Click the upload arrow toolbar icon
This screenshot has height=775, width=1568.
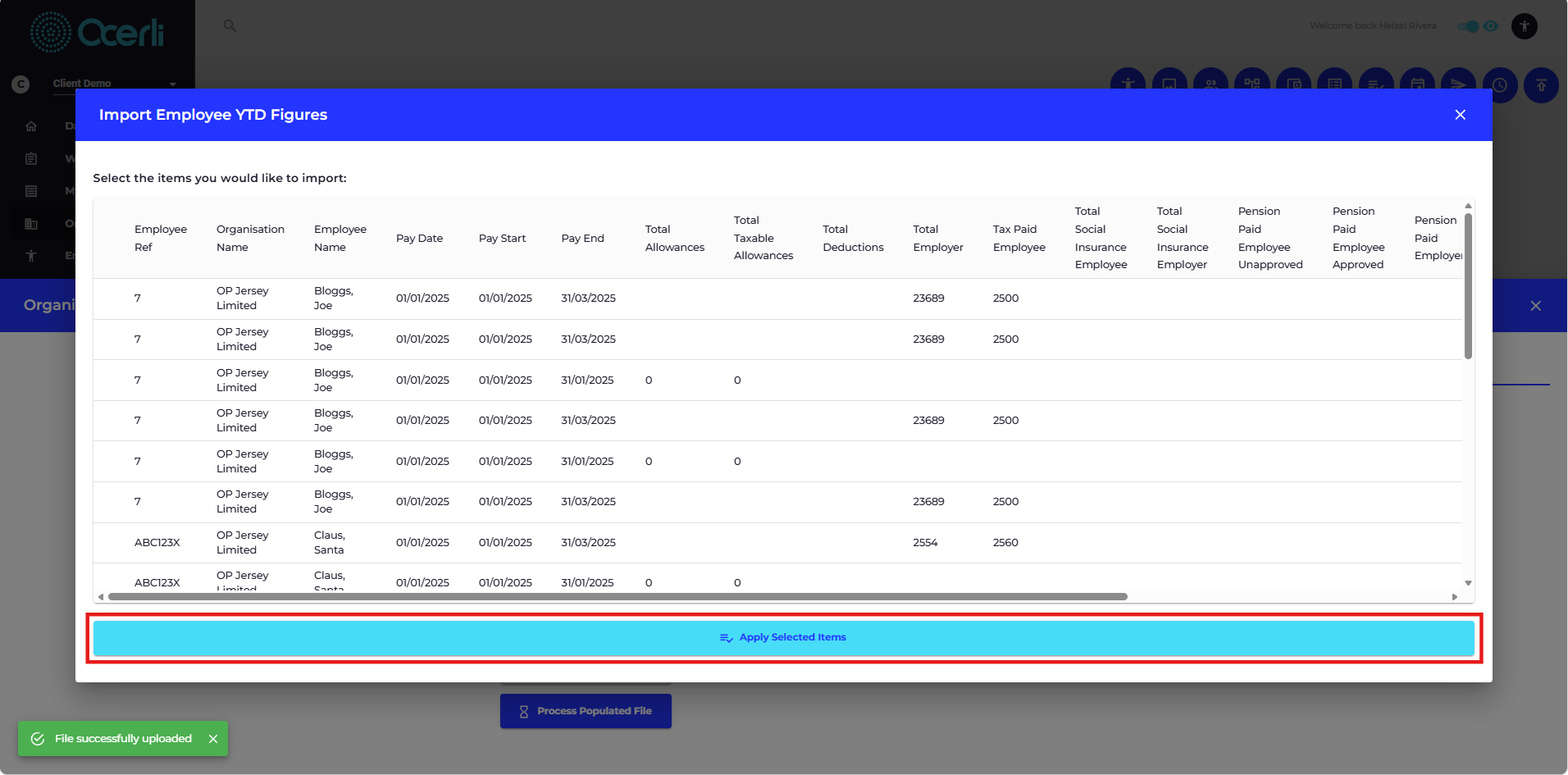tap(1541, 84)
